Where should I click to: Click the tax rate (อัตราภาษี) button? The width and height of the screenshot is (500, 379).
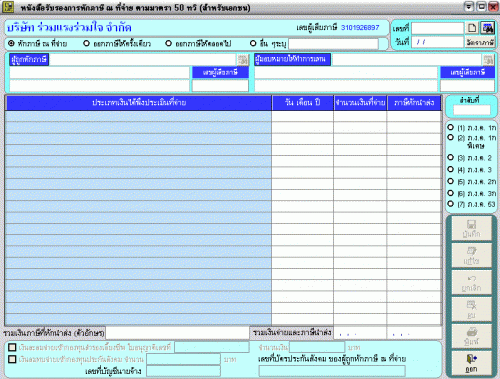(x=480, y=42)
